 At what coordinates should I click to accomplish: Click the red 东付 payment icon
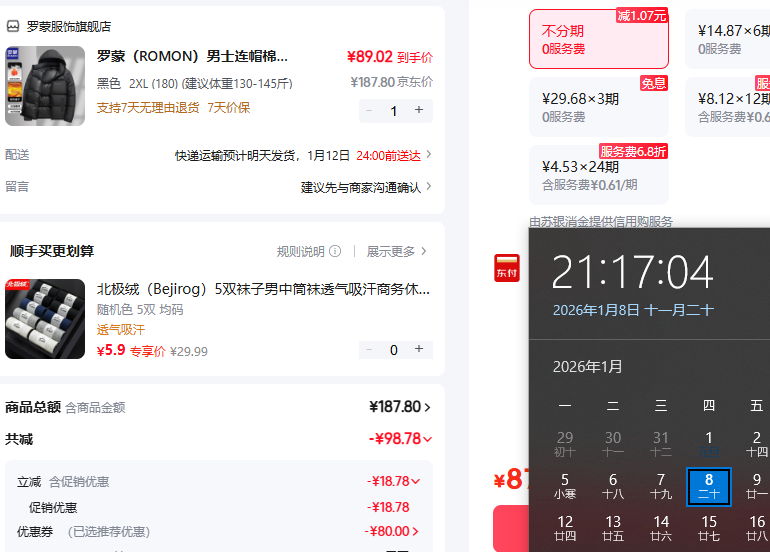pyautogui.click(x=507, y=267)
